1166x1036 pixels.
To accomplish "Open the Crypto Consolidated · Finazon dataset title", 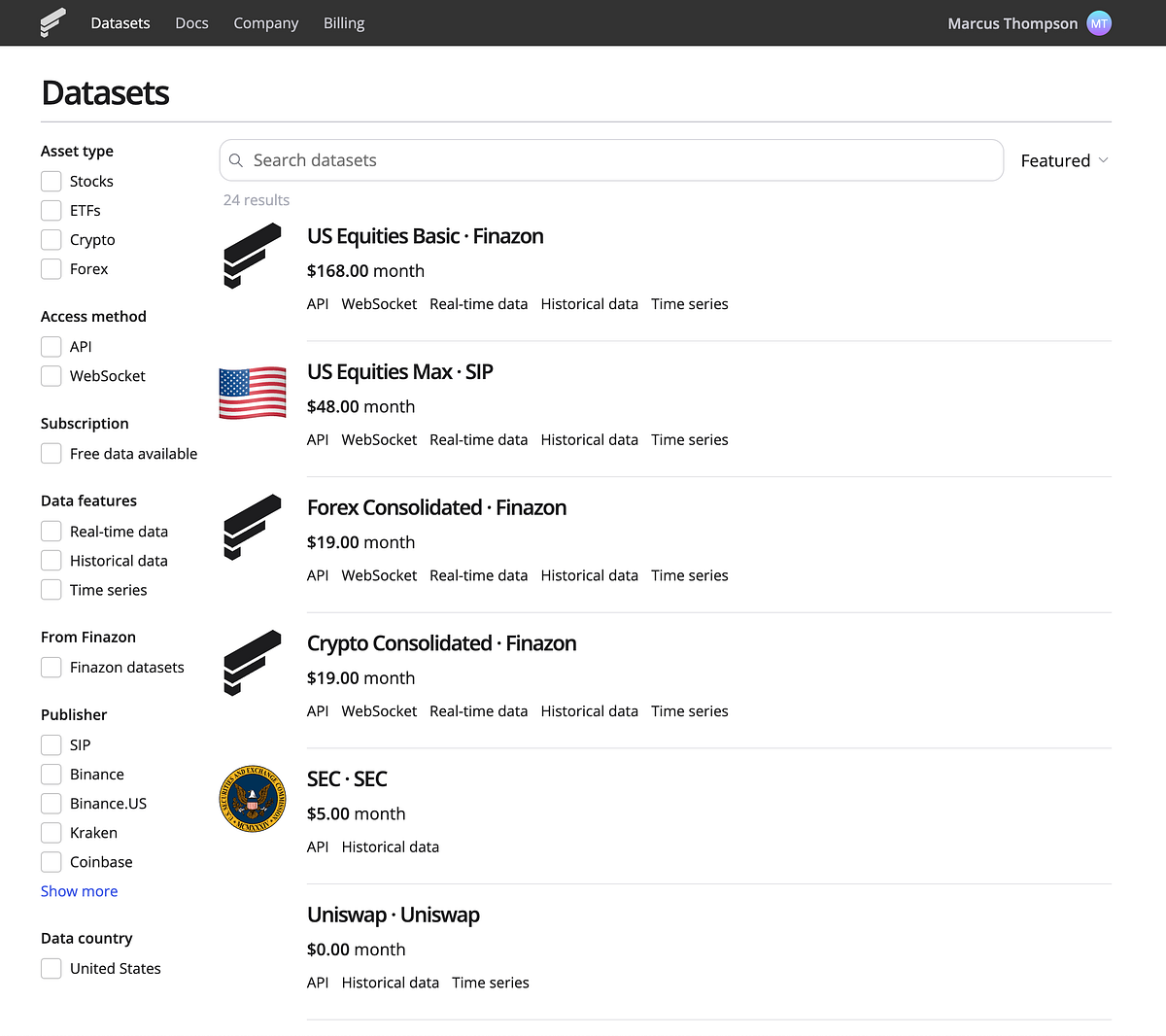I will click(x=441, y=643).
